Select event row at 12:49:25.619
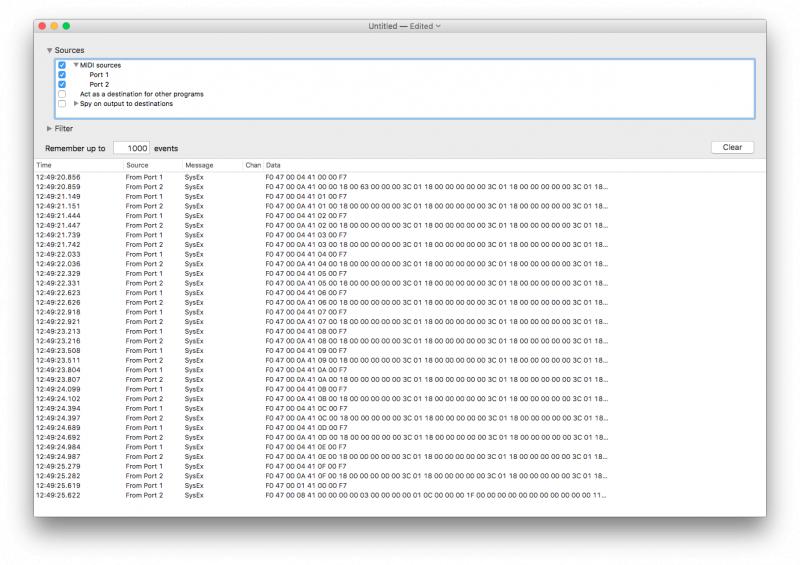Image resolution: width=800 pixels, height=565 pixels. [400, 485]
